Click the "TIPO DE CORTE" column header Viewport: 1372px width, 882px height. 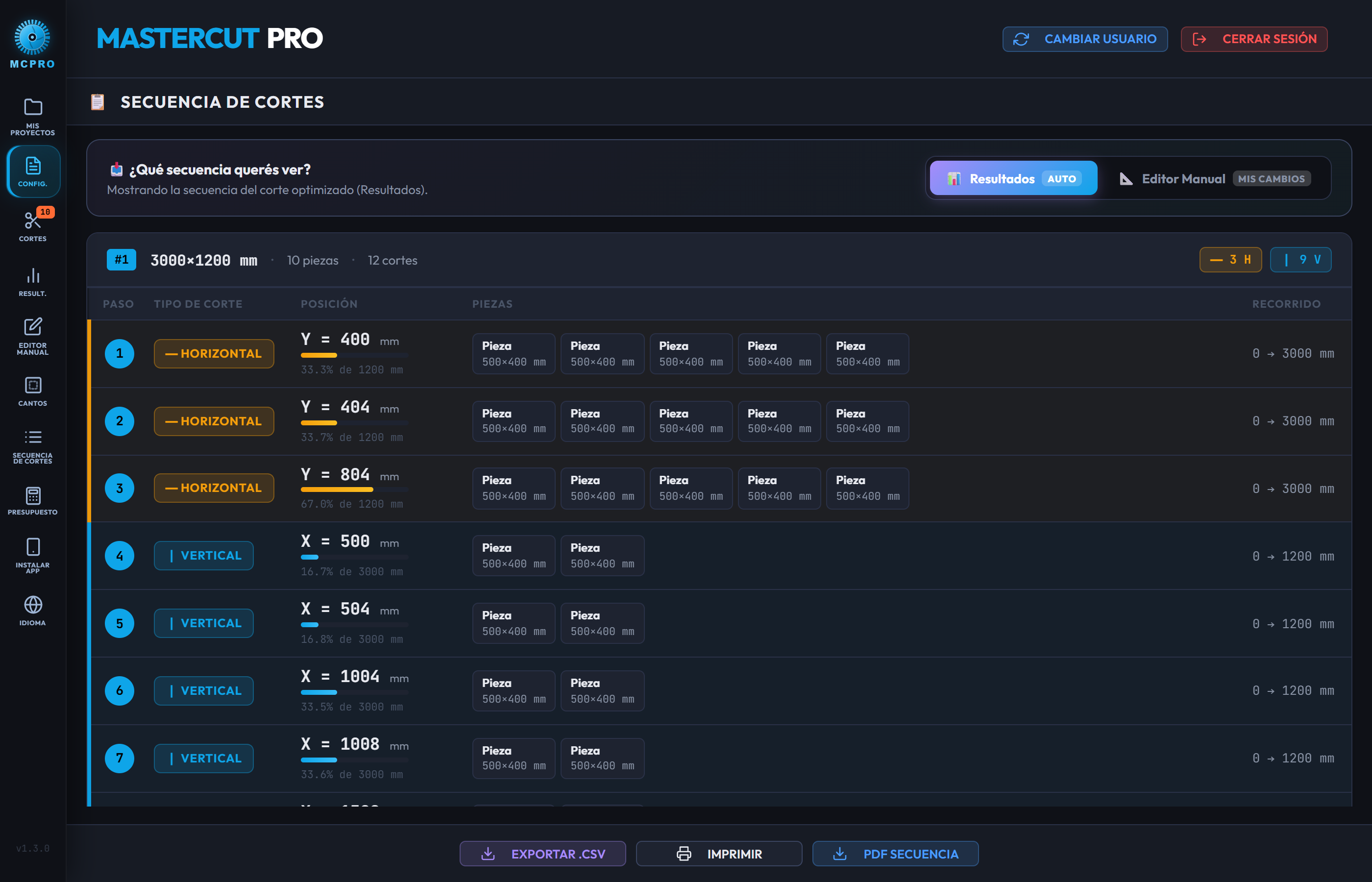[x=198, y=304]
